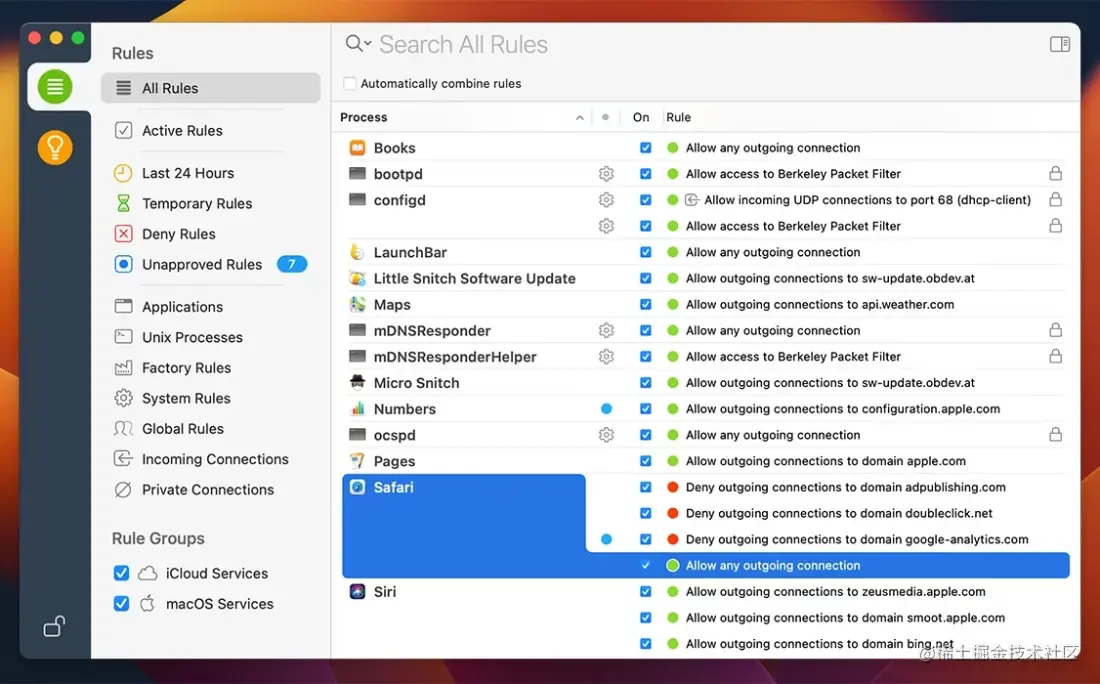Viewport: 1100px width, 684px height.
Task: Open the green Rules view icon
Action: tap(55, 87)
